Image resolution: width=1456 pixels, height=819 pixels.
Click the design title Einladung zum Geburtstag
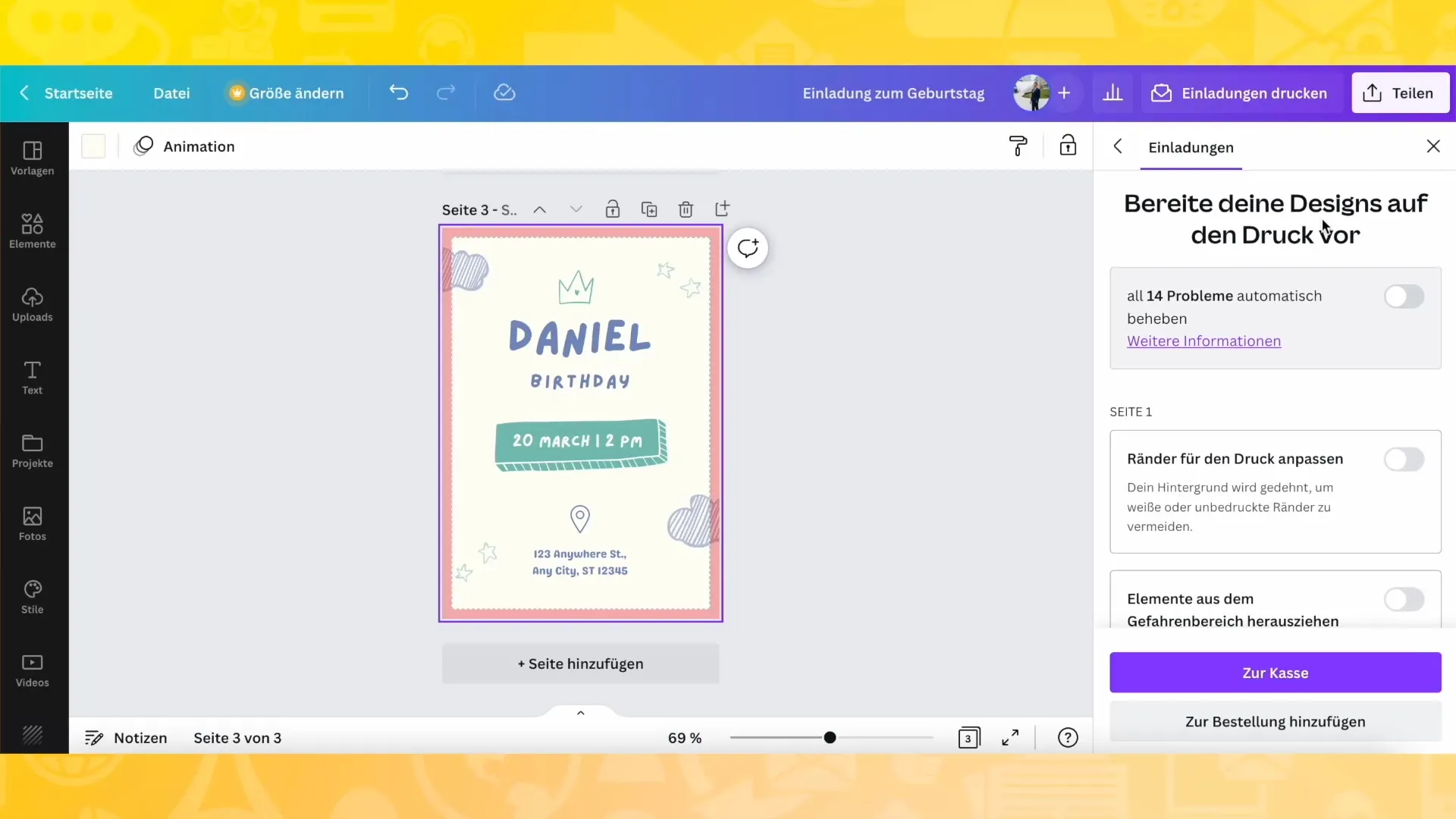[x=893, y=93]
